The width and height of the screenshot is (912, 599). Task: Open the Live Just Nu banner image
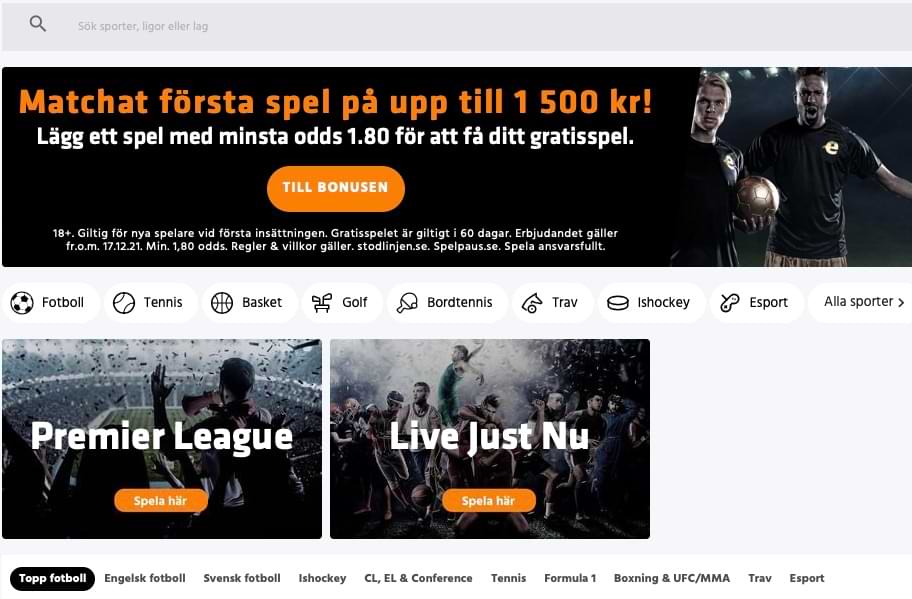pyautogui.click(x=490, y=438)
